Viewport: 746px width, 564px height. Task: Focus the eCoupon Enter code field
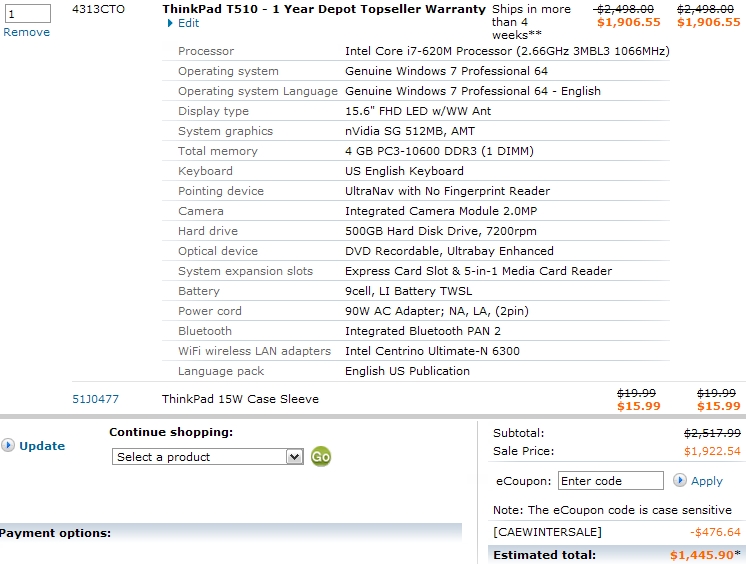[x=610, y=481]
